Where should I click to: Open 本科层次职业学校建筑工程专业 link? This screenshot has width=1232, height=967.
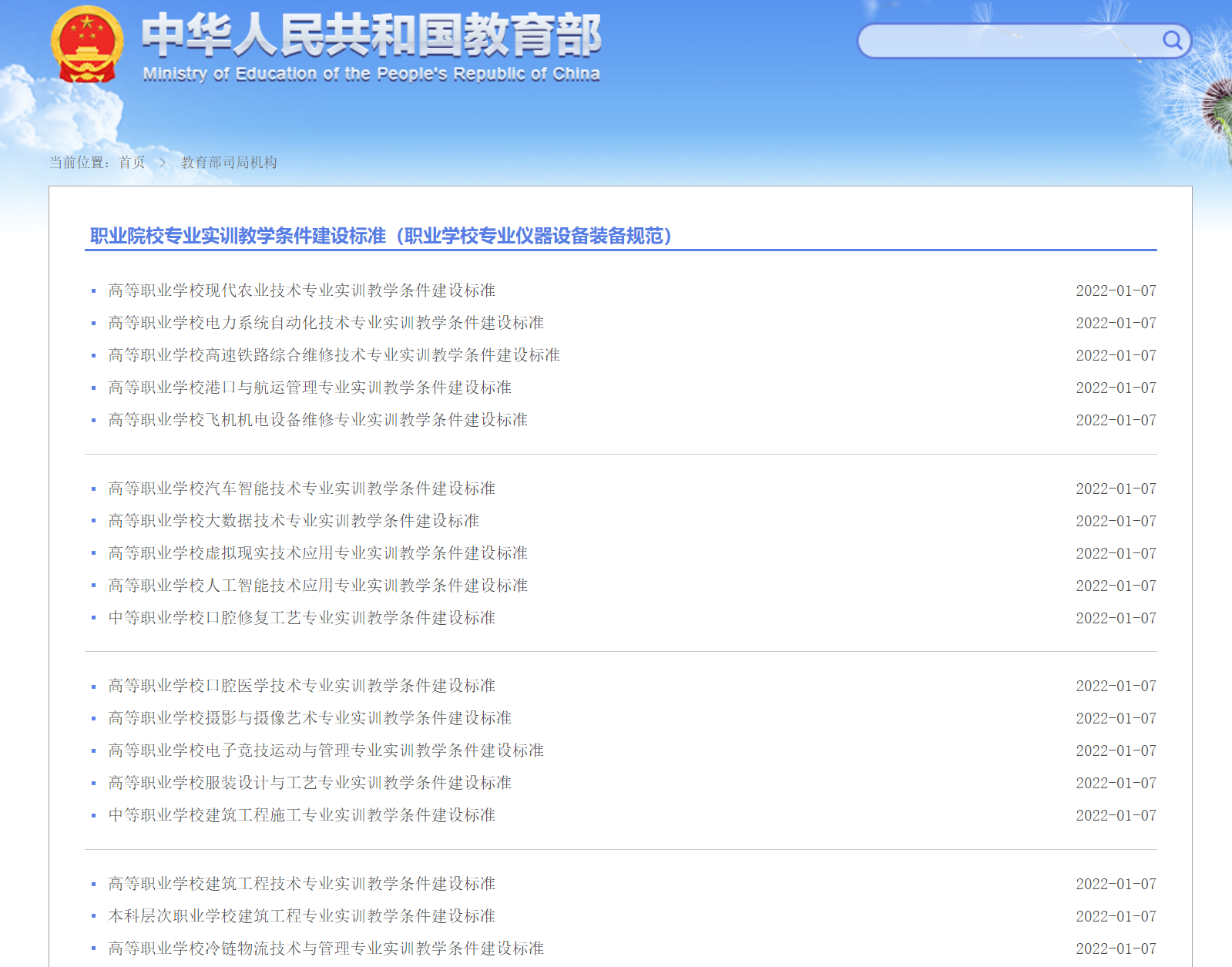(x=301, y=916)
